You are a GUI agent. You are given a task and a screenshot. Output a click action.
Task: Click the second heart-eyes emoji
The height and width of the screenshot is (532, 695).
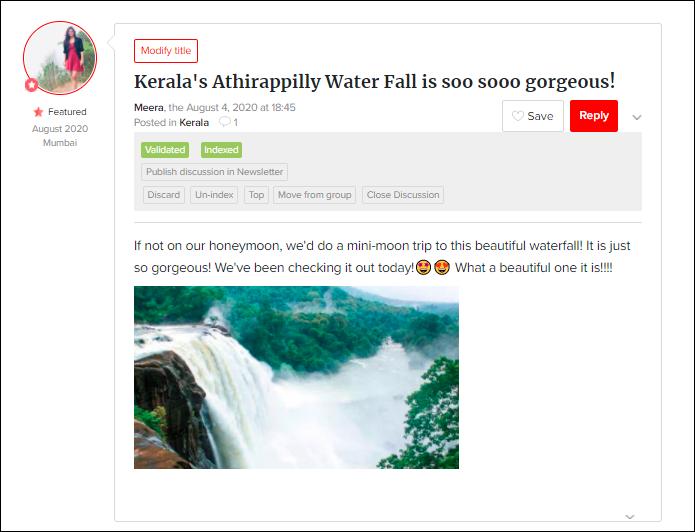pos(442,267)
